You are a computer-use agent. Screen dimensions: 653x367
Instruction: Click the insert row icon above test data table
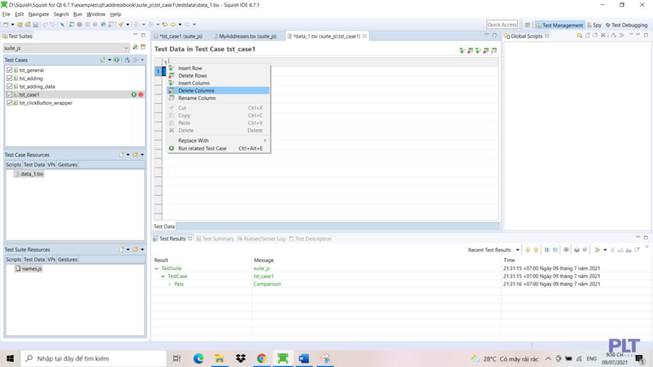(x=462, y=50)
